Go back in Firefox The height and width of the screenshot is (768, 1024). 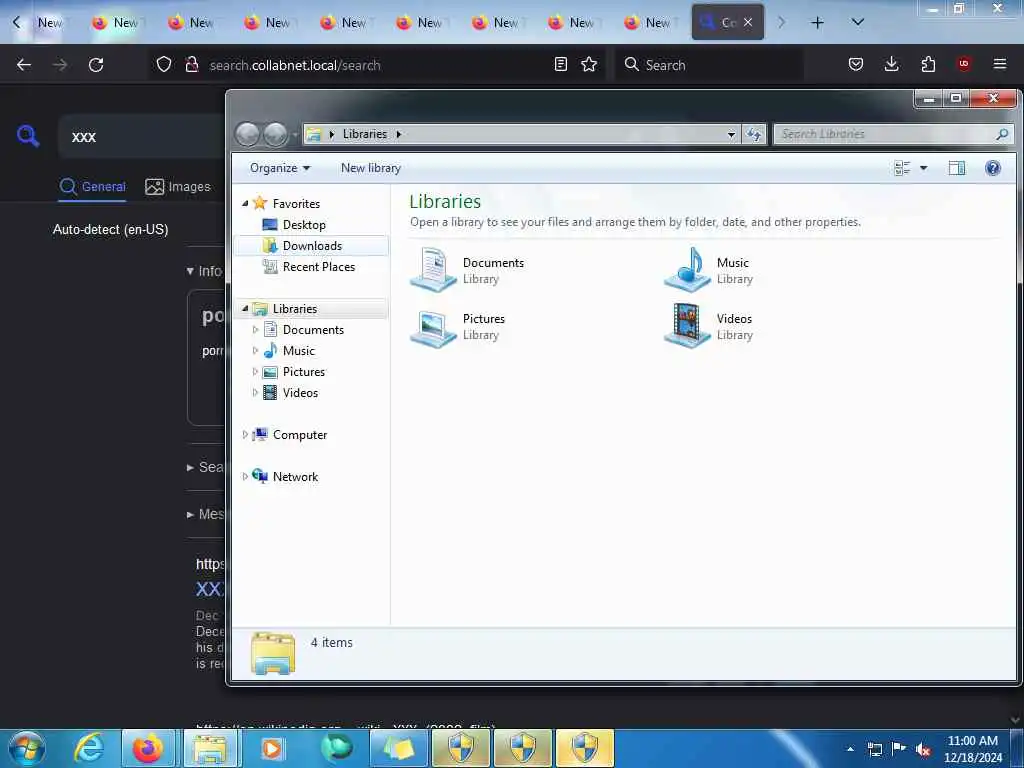tap(24, 65)
